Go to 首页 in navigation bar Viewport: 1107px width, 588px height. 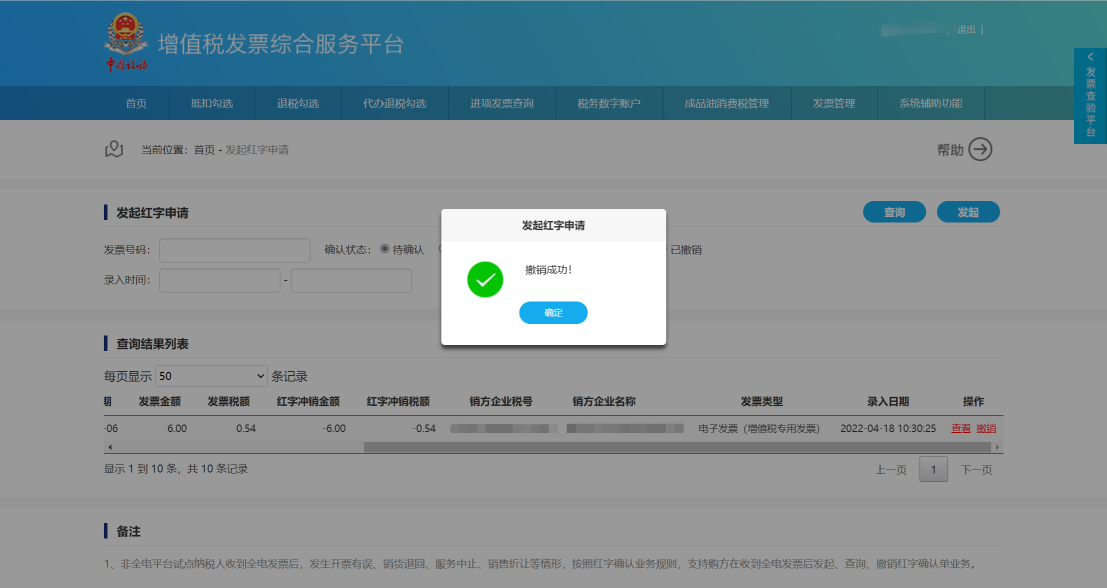(136, 104)
